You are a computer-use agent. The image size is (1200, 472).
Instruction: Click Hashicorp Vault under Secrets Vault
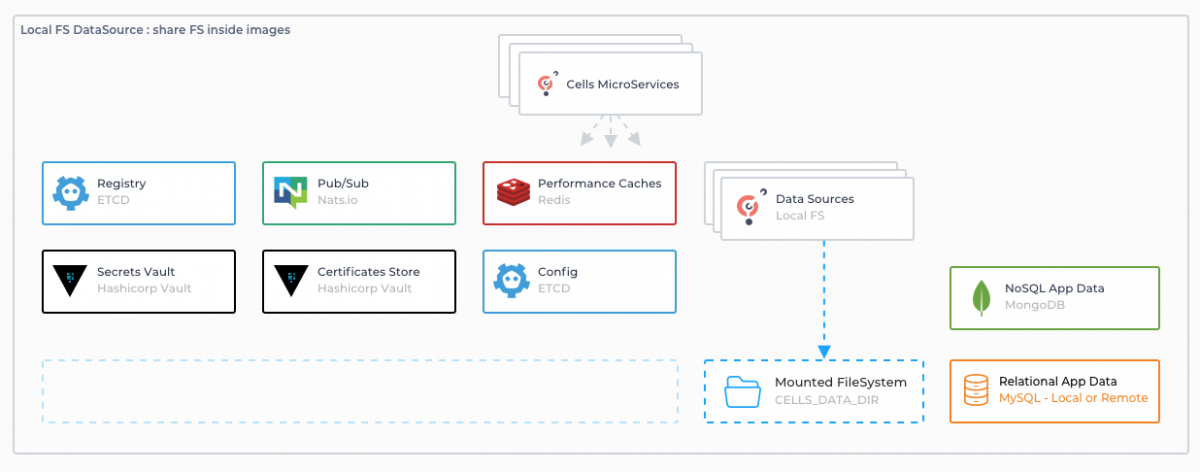(x=144, y=289)
